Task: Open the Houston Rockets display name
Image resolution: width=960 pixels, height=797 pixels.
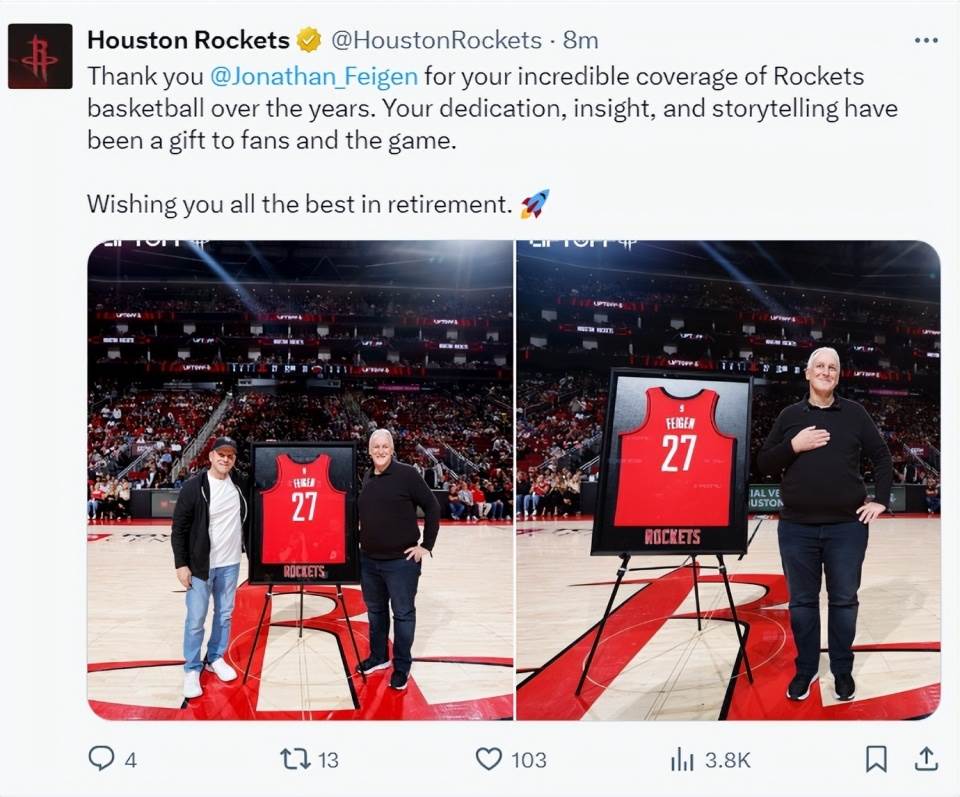Action: pyautogui.click(x=189, y=40)
